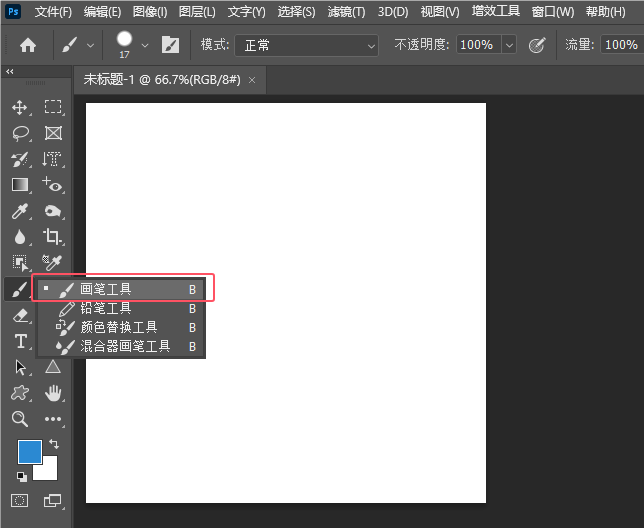Select the Path Selection arrow tool
644x528 pixels.
20,367
